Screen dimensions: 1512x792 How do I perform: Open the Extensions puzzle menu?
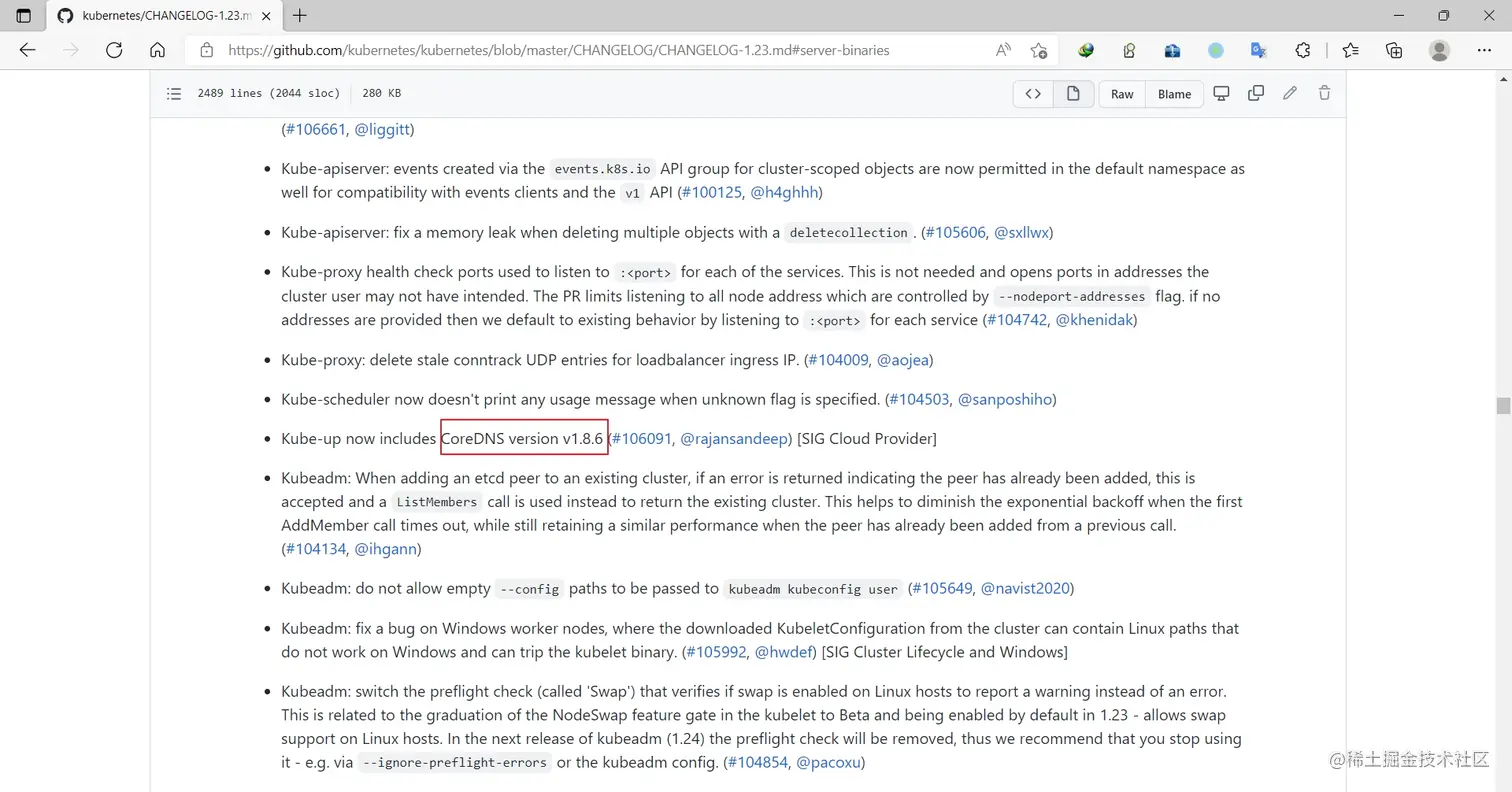coord(1303,50)
